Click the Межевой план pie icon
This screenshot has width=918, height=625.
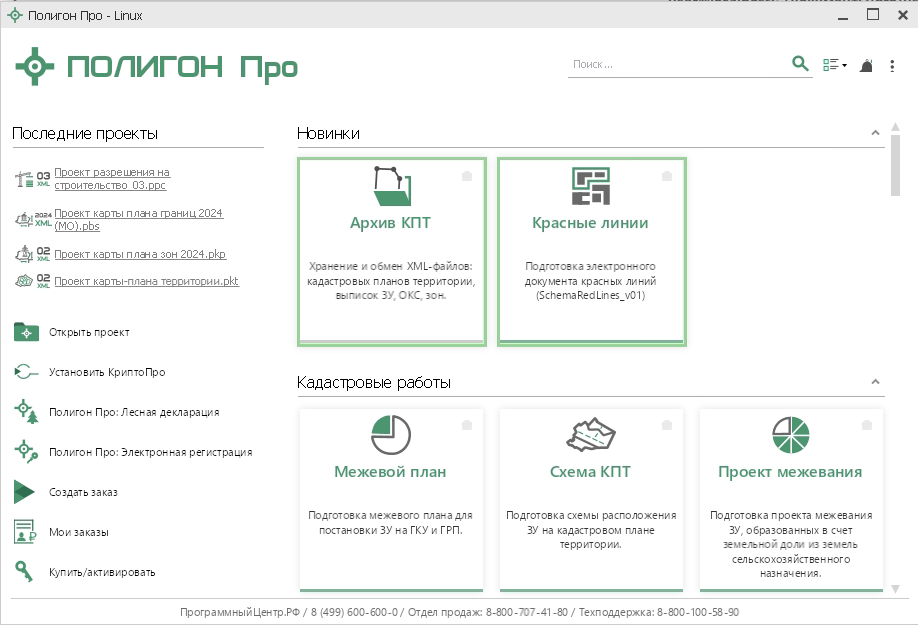click(x=390, y=435)
